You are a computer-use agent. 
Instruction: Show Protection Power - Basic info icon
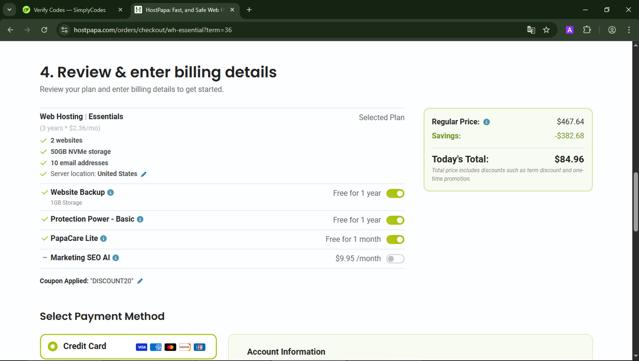[140, 219]
